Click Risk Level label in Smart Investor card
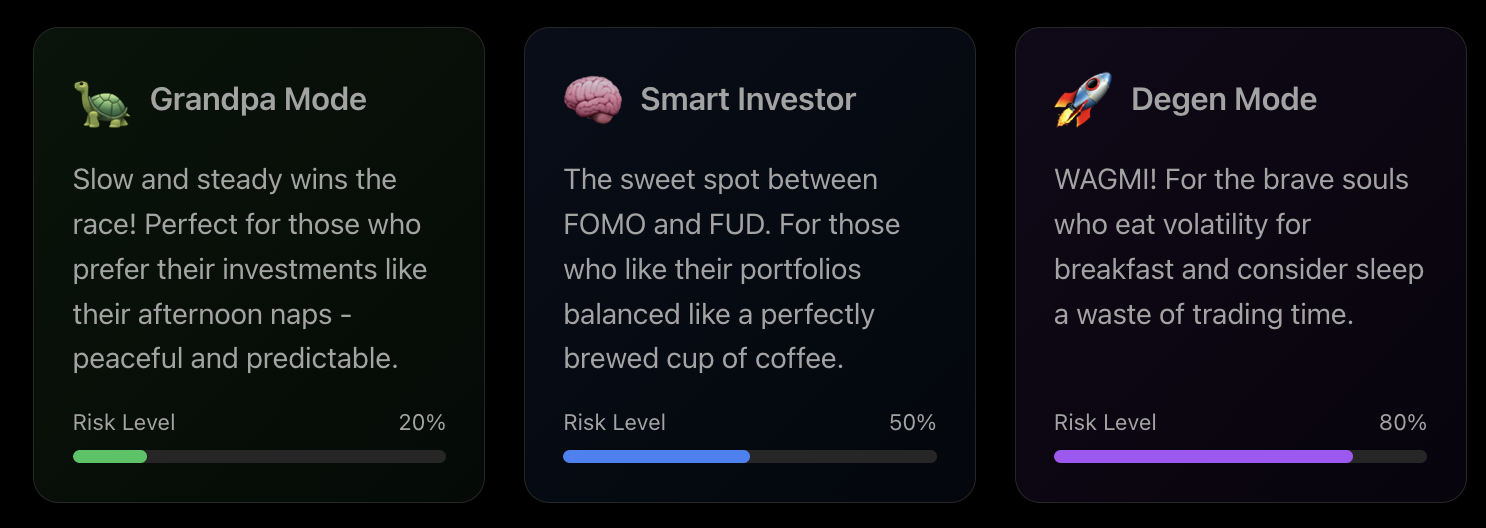The image size is (1486, 528). (614, 423)
